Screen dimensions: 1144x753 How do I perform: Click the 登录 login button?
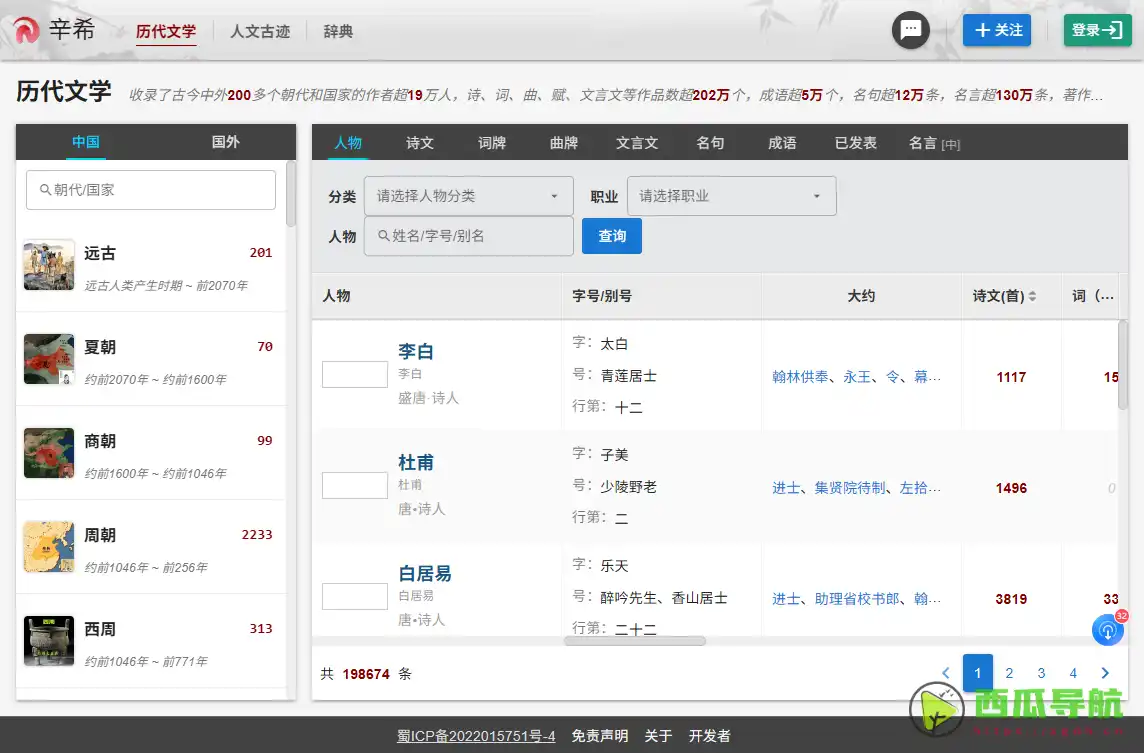click(1097, 30)
